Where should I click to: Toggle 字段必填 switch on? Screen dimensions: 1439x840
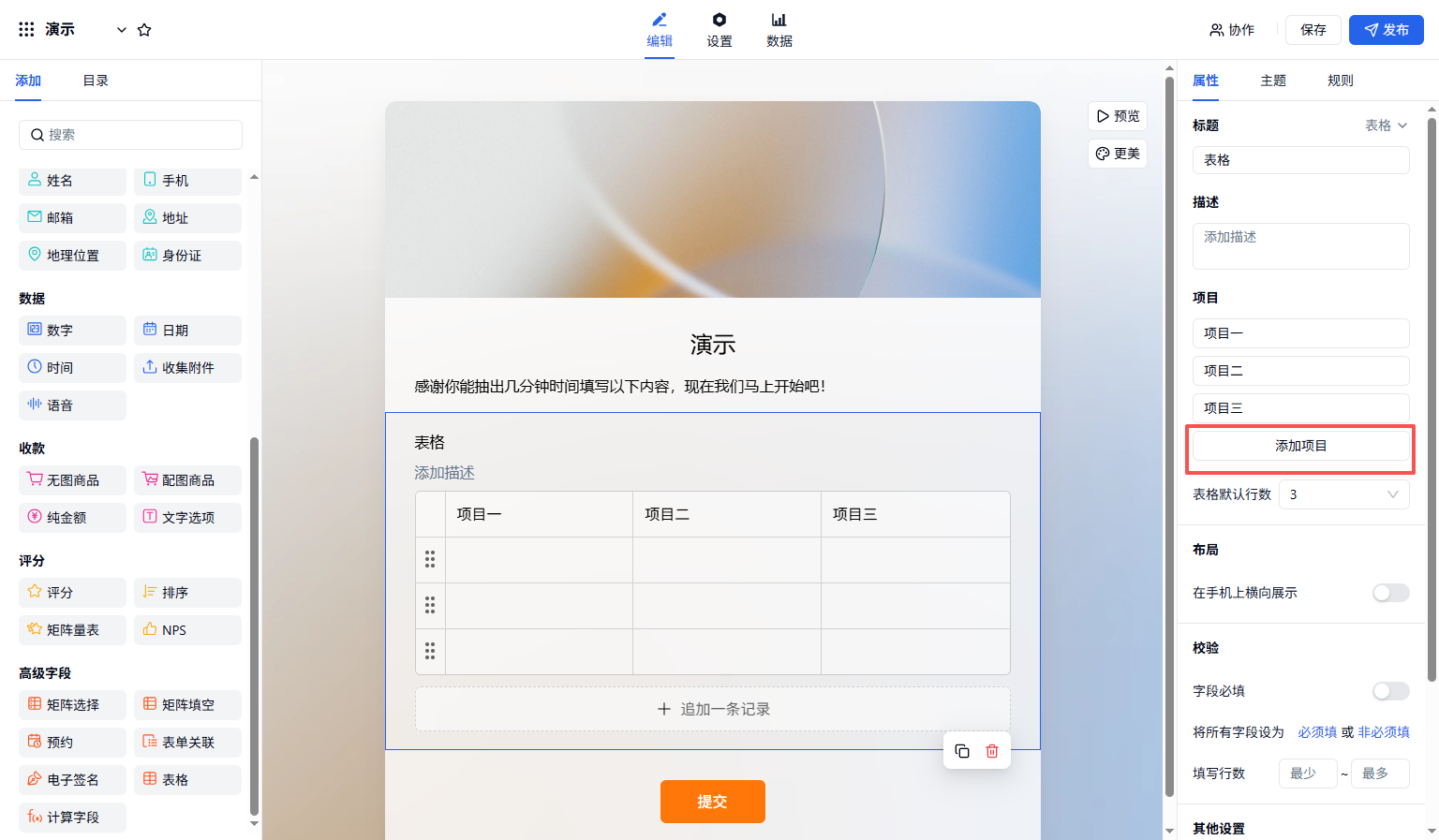(1390, 691)
